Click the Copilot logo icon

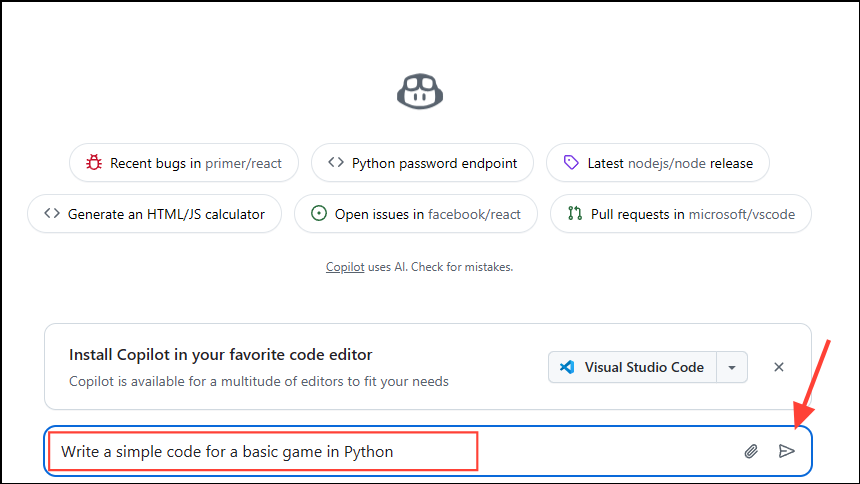click(420, 90)
